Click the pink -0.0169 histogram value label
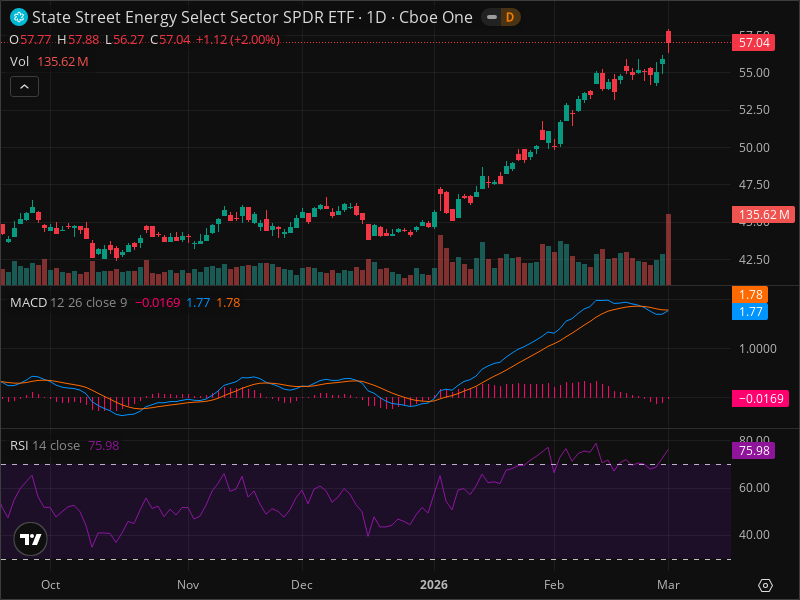The height and width of the screenshot is (600, 800). coord(760,398)
